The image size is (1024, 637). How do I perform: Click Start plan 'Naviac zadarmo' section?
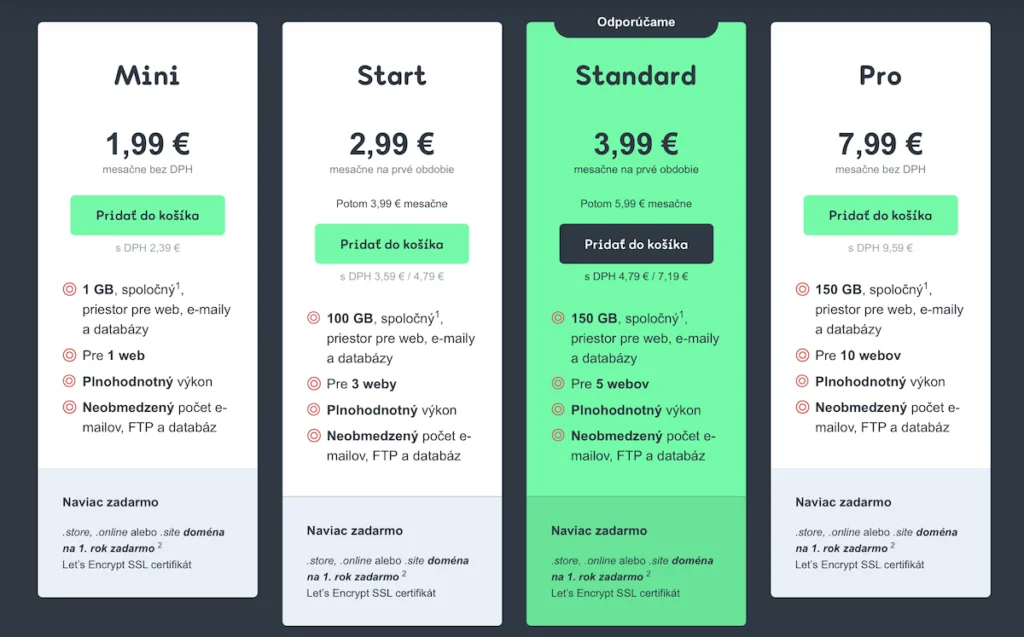392,561
